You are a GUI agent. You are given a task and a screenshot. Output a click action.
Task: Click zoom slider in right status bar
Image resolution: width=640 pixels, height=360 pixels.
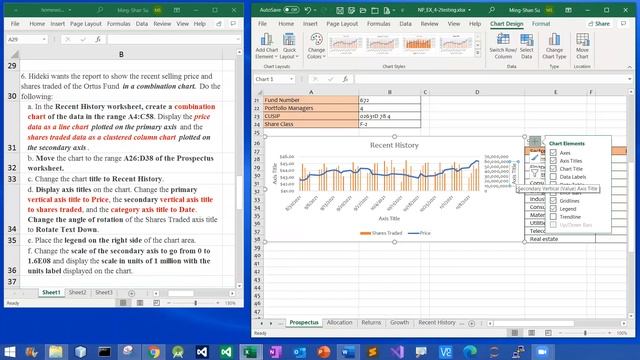[585, 333]
